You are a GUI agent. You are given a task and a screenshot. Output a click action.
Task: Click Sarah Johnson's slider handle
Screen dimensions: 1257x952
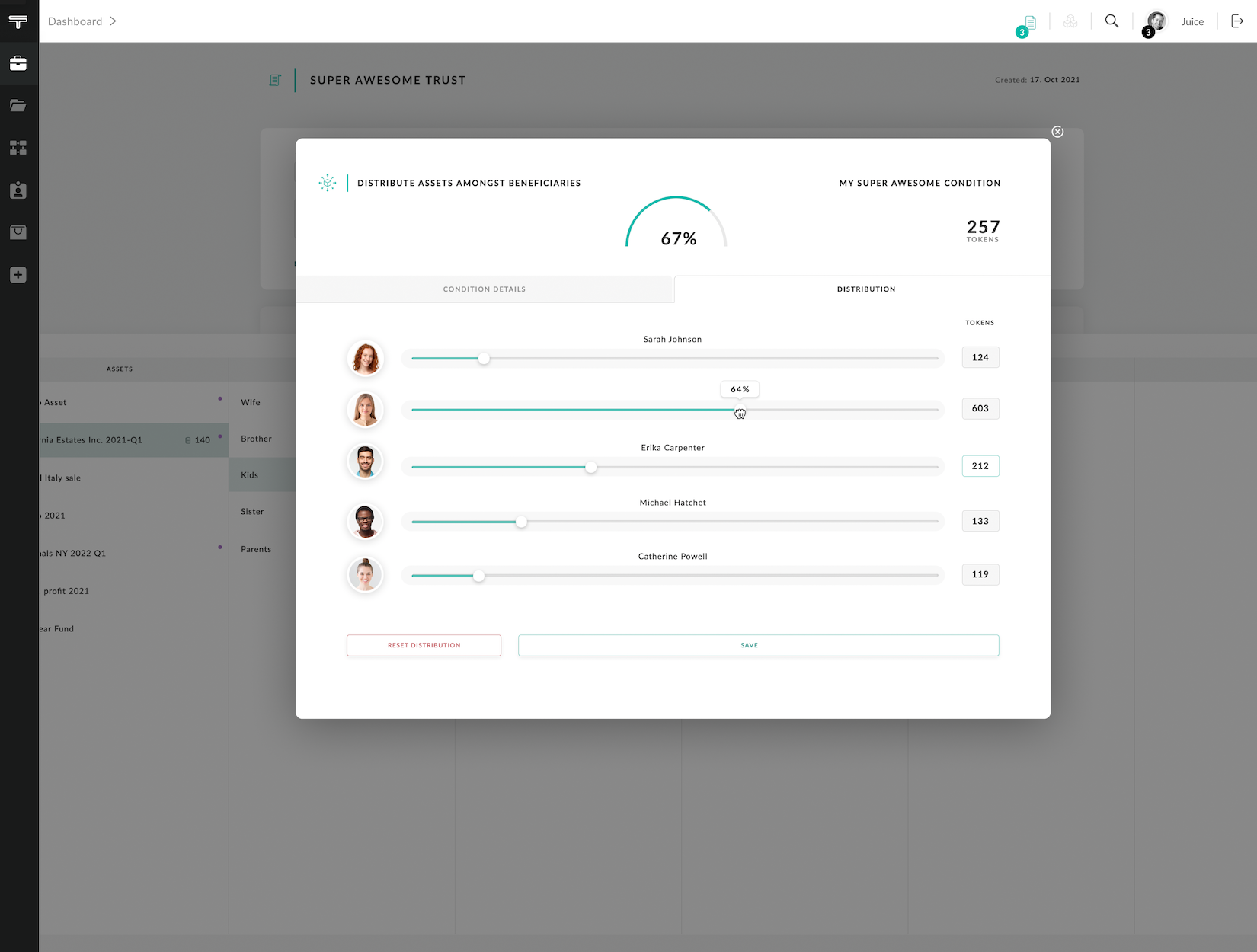tap(484, 359)
